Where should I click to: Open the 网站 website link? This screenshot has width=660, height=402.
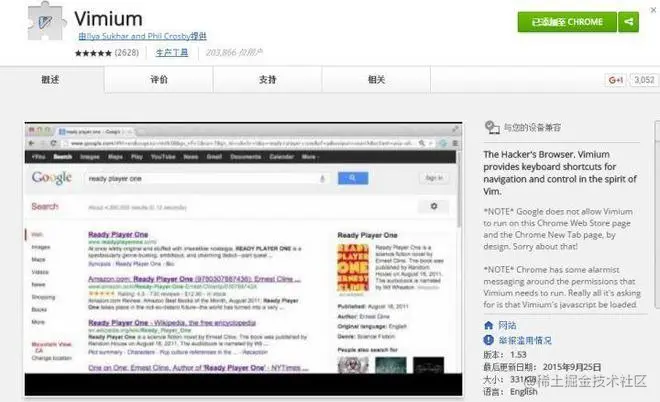tap(507, 325)
